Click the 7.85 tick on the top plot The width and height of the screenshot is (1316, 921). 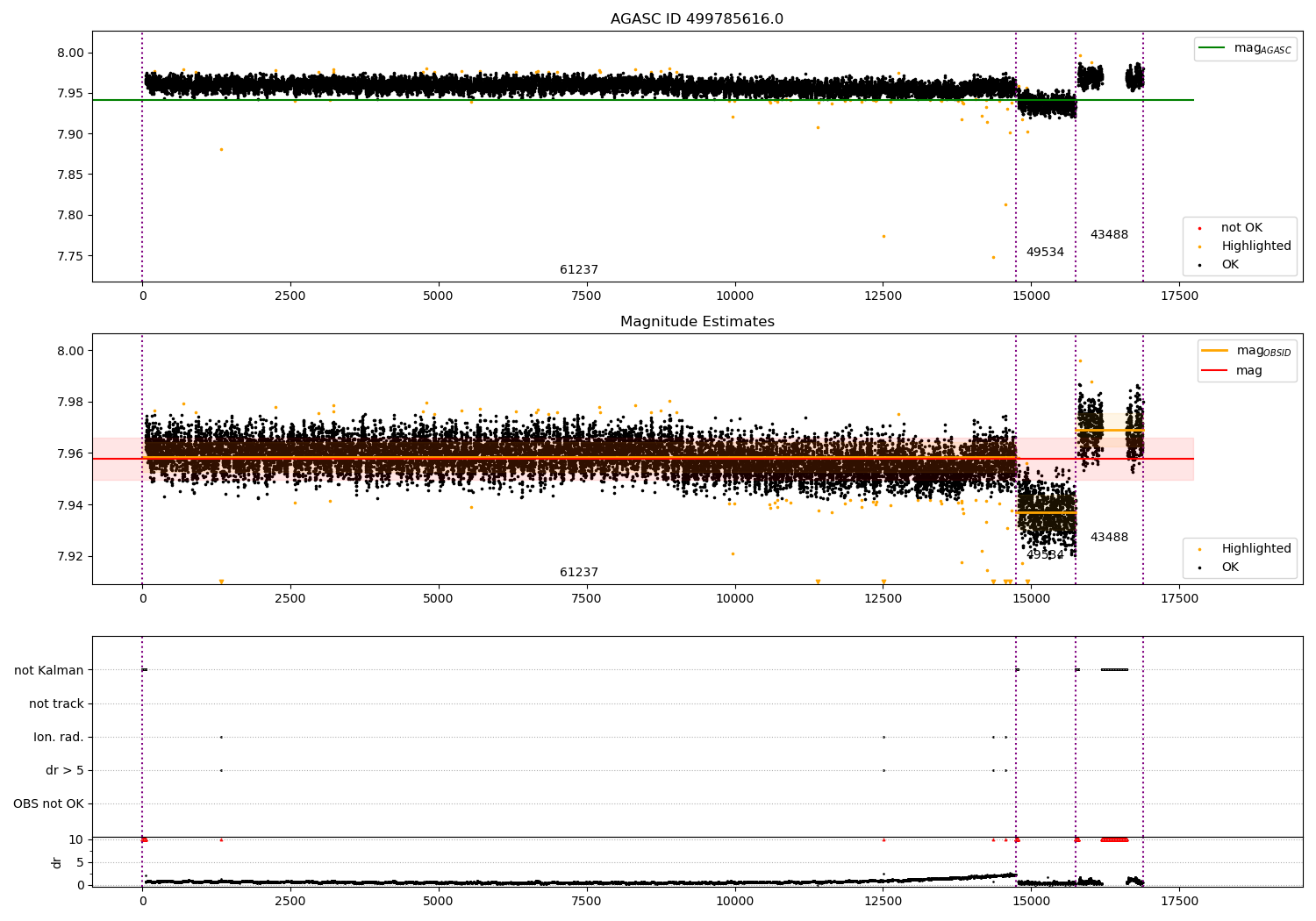[x=71, y=175]
